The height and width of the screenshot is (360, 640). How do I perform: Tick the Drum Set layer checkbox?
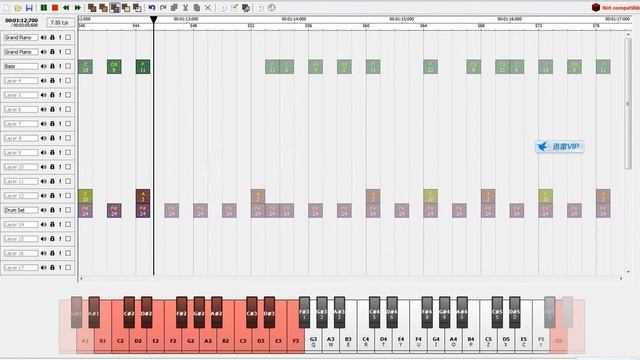click(68, 210)
